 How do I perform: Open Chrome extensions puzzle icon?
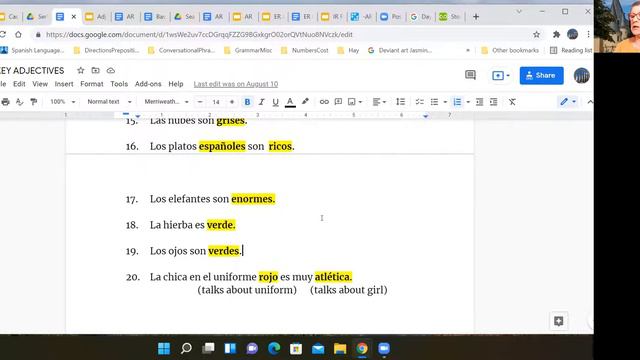pyautogui.click(x=556, y=35)
